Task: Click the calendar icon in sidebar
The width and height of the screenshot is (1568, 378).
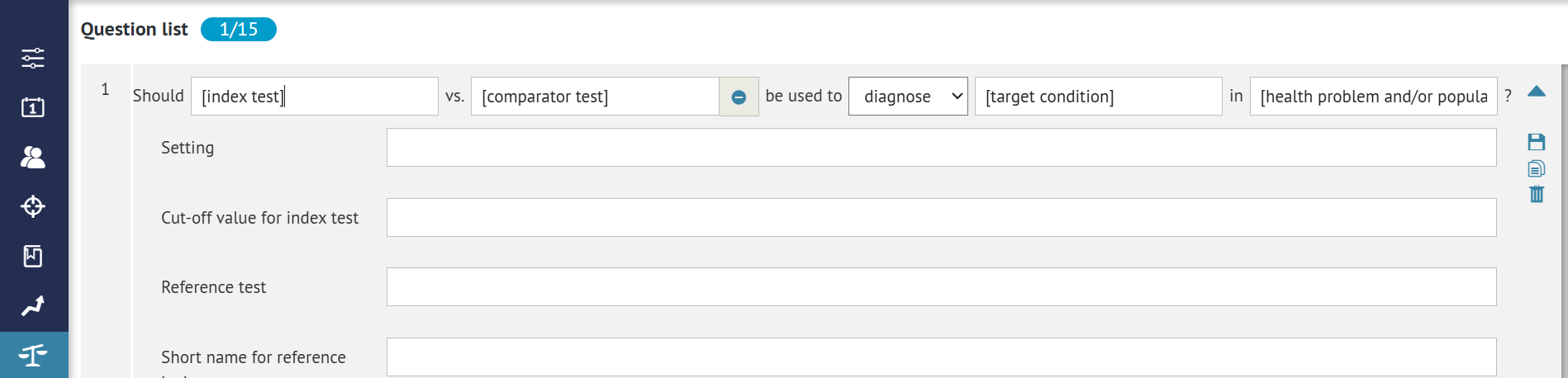Action: 33,107
